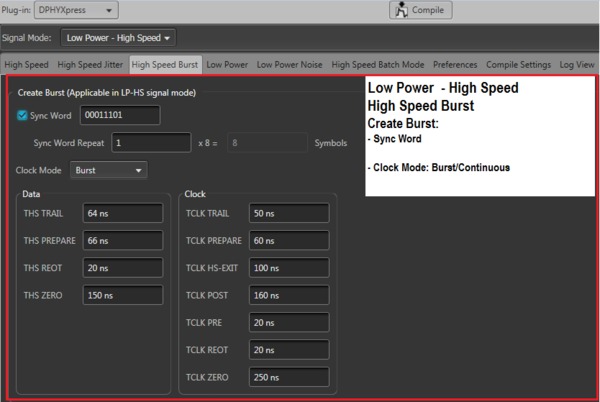Expand the Signal Mode dropdown

119,38
